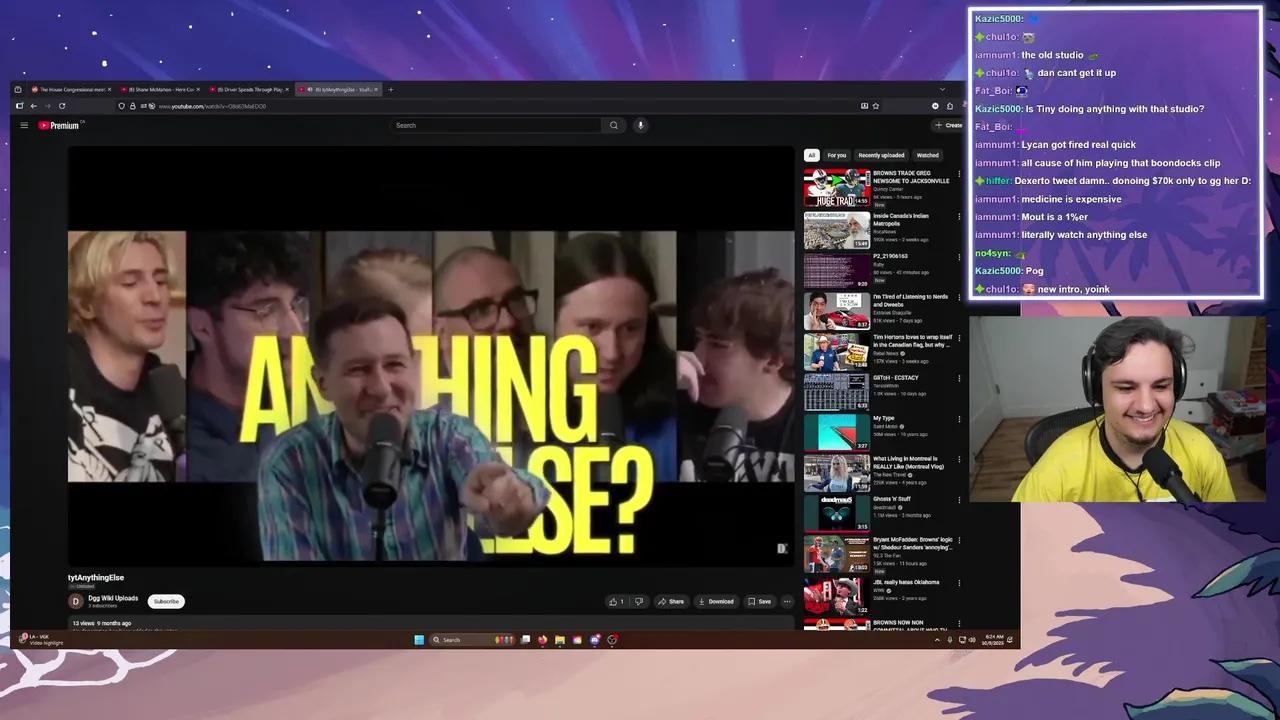This screenshot has height=720, width=1280.
Task: Click I'm Tired of Listening to Nerds title
Action: pyautogui.click(x=911, y=300)
